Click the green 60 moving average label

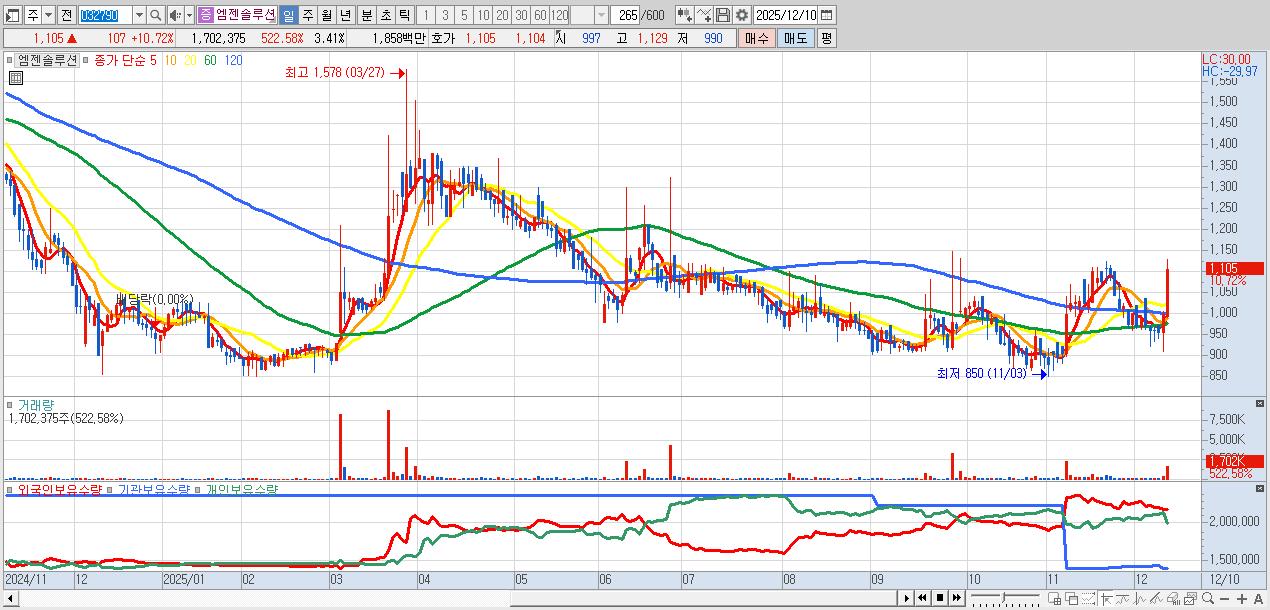coord(210,60)
